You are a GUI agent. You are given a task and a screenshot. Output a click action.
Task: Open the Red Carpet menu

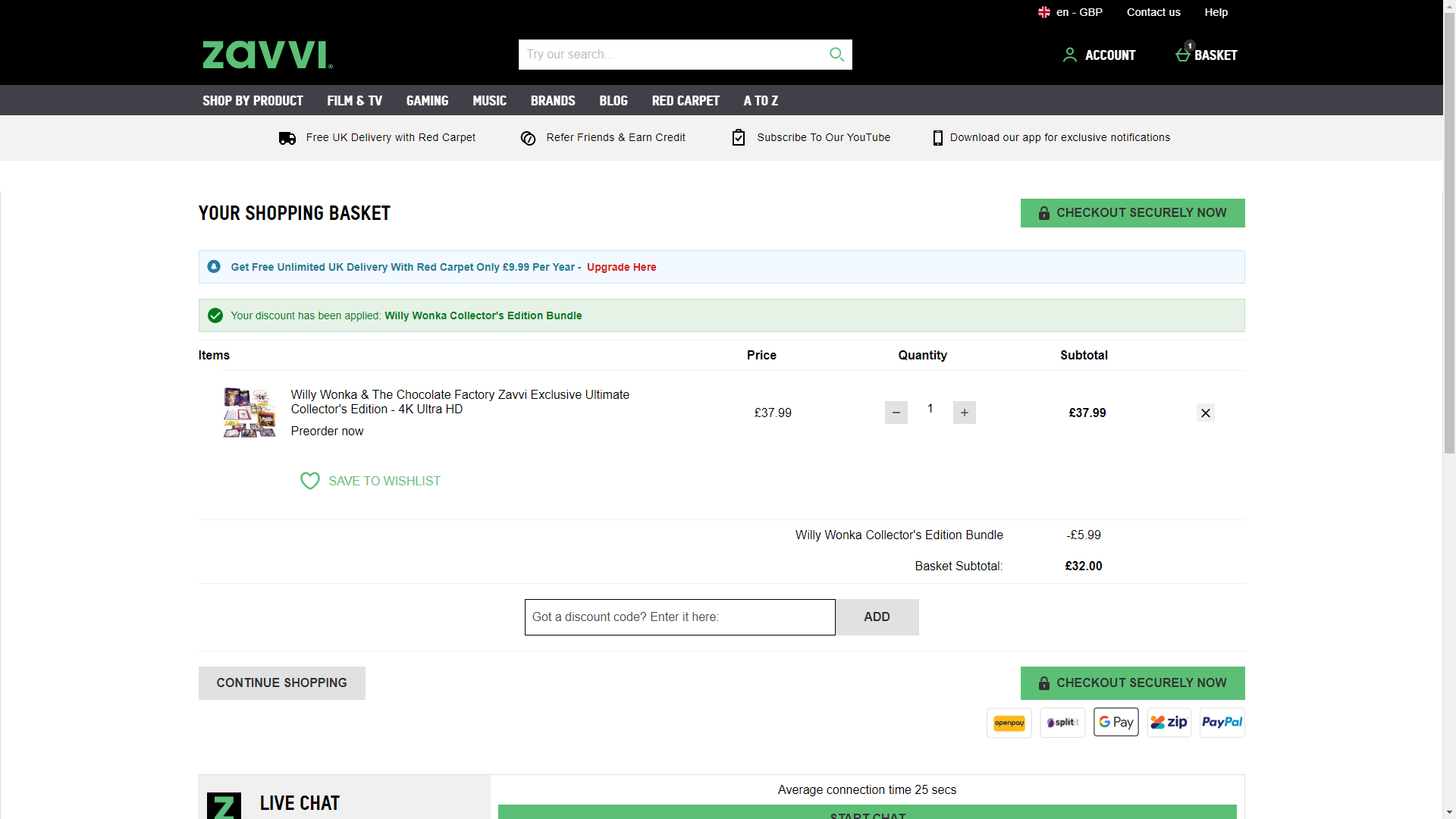(686, 101)
